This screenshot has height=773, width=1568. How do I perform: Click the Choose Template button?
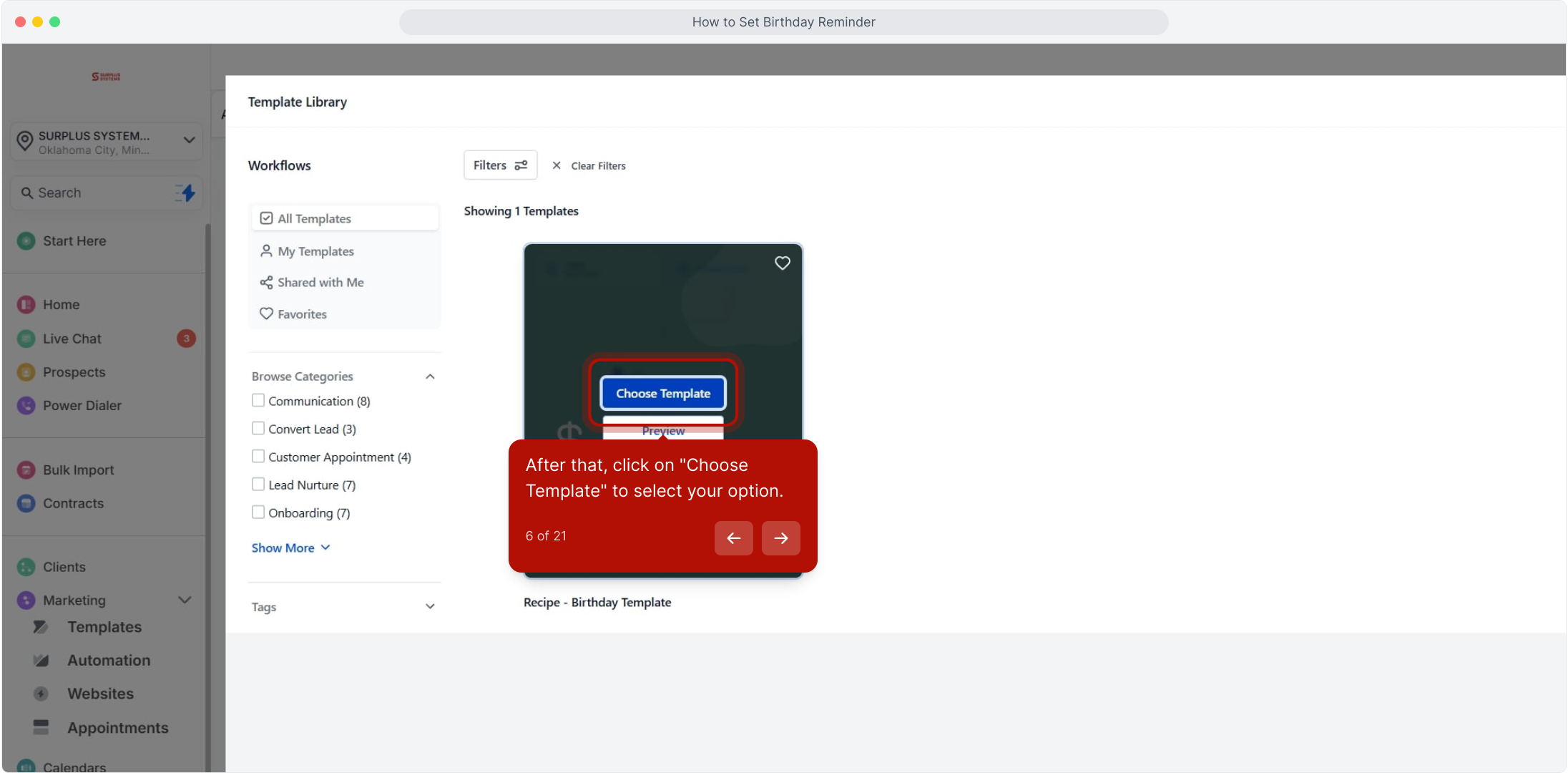coord(662,394)
